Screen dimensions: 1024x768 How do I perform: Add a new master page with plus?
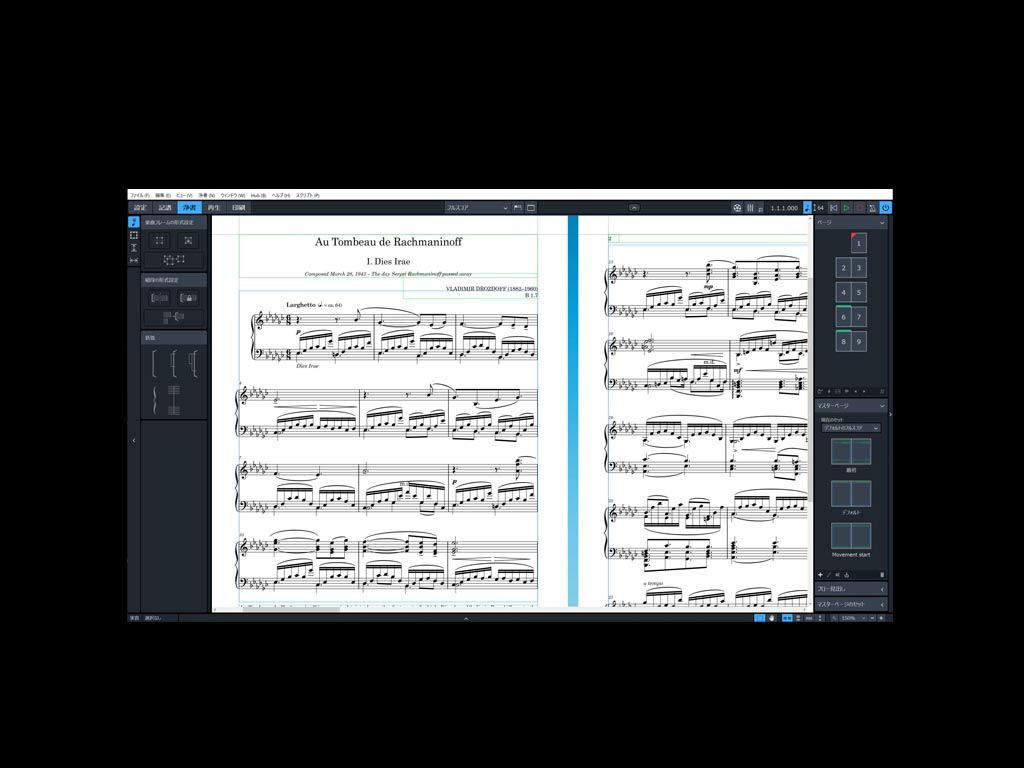pos(820,575)
